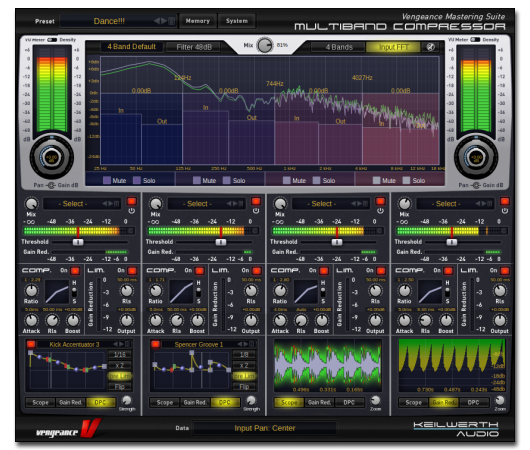
Task: Select previous DPC preset before Spencer Groove 1 arrows
Action: click(x=240, y=344)
